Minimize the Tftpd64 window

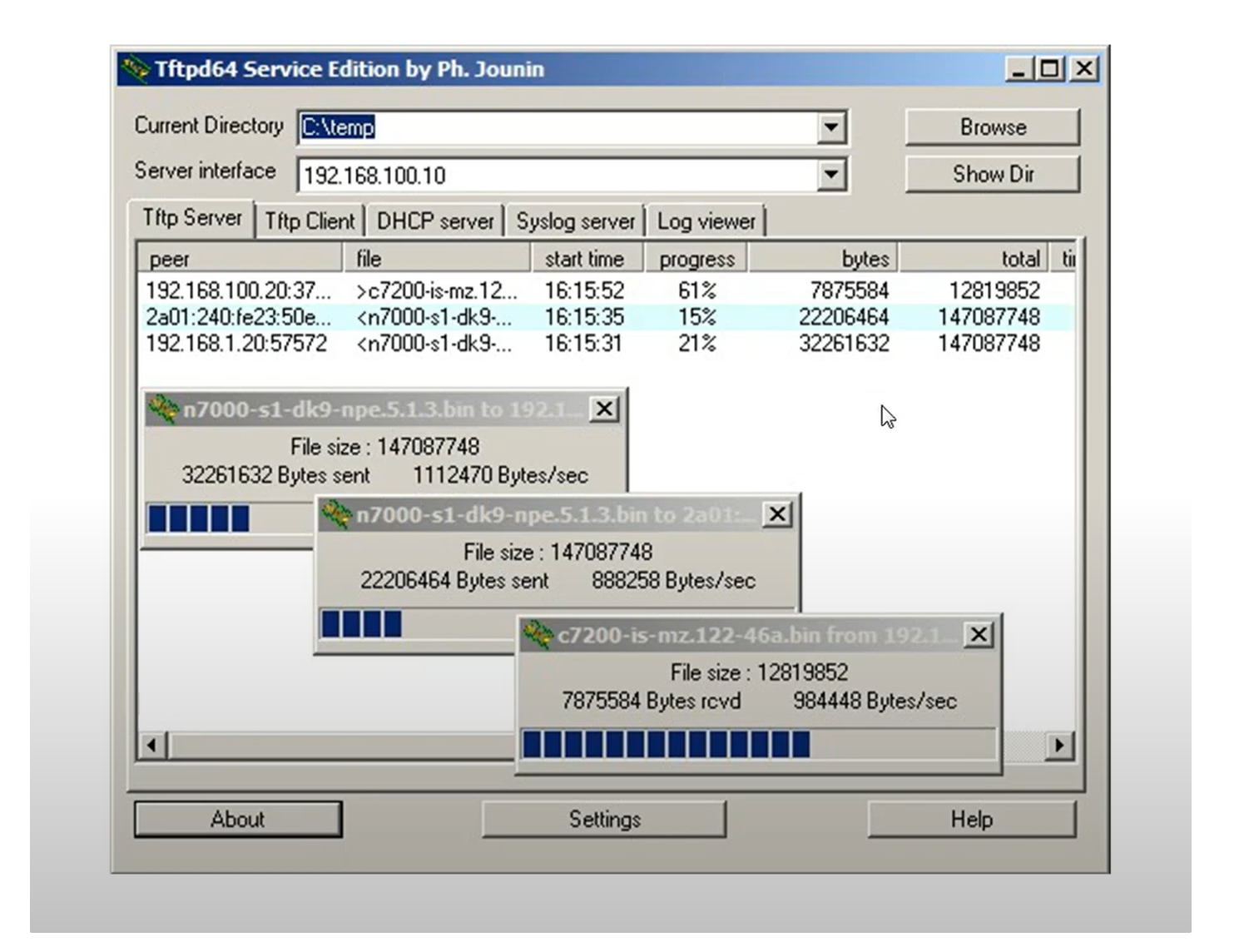(x=1019, y=69)
